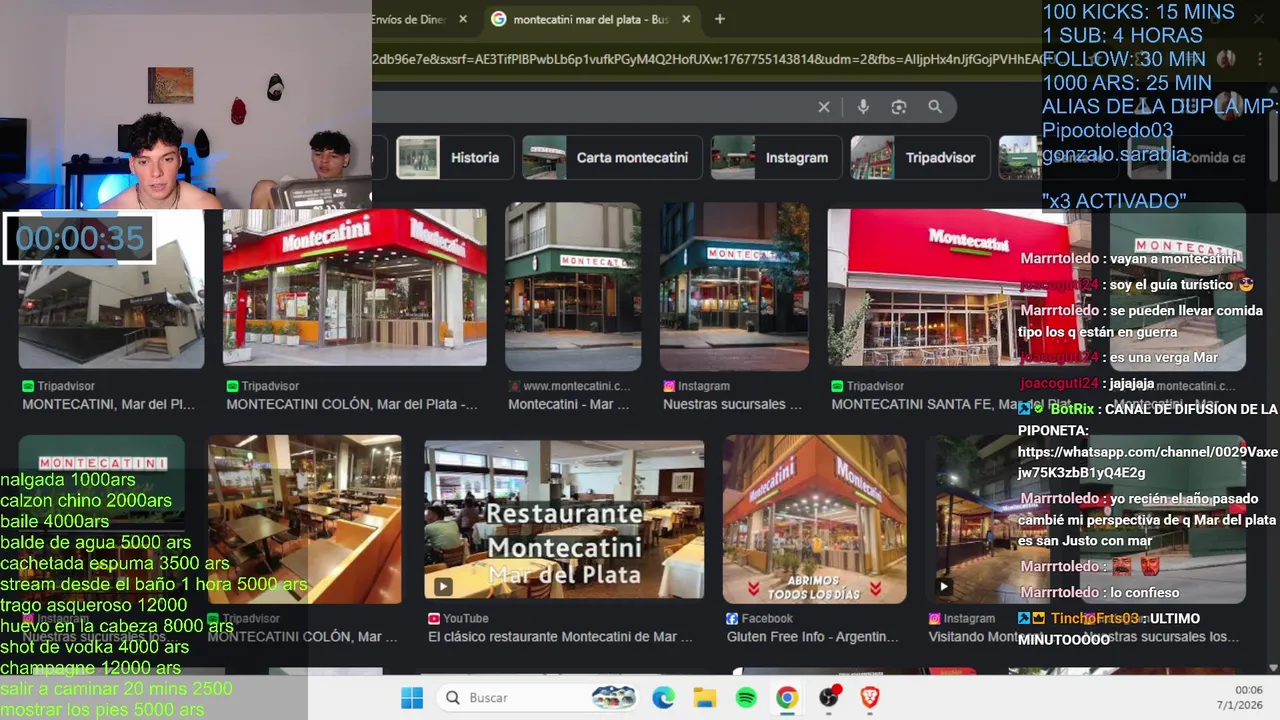Open the Nuestras sucursales Instagram image
Viewport: 1280px width, 720px height.
(734, 288)
